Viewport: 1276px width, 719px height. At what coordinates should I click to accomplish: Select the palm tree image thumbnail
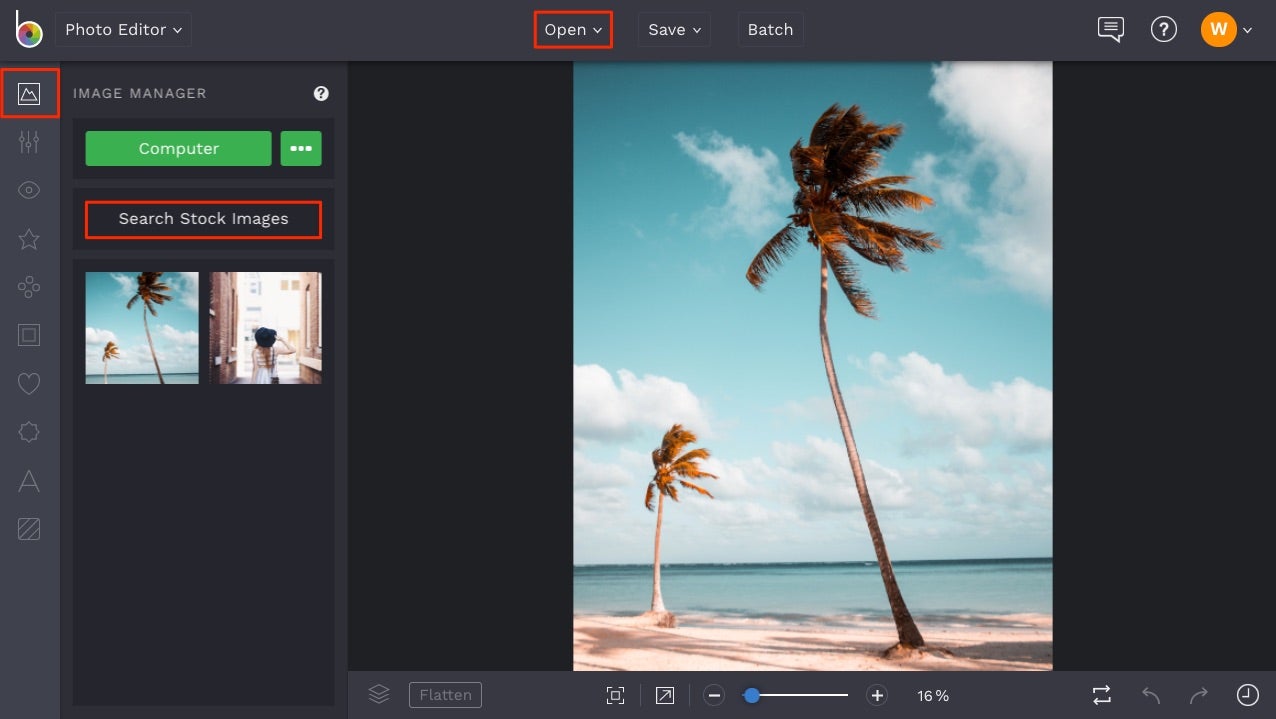(141, 327)
